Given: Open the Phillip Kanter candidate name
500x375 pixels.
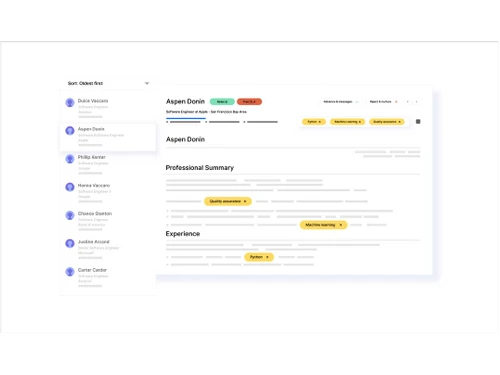Looking at the screenshot, I should point(92,157).
